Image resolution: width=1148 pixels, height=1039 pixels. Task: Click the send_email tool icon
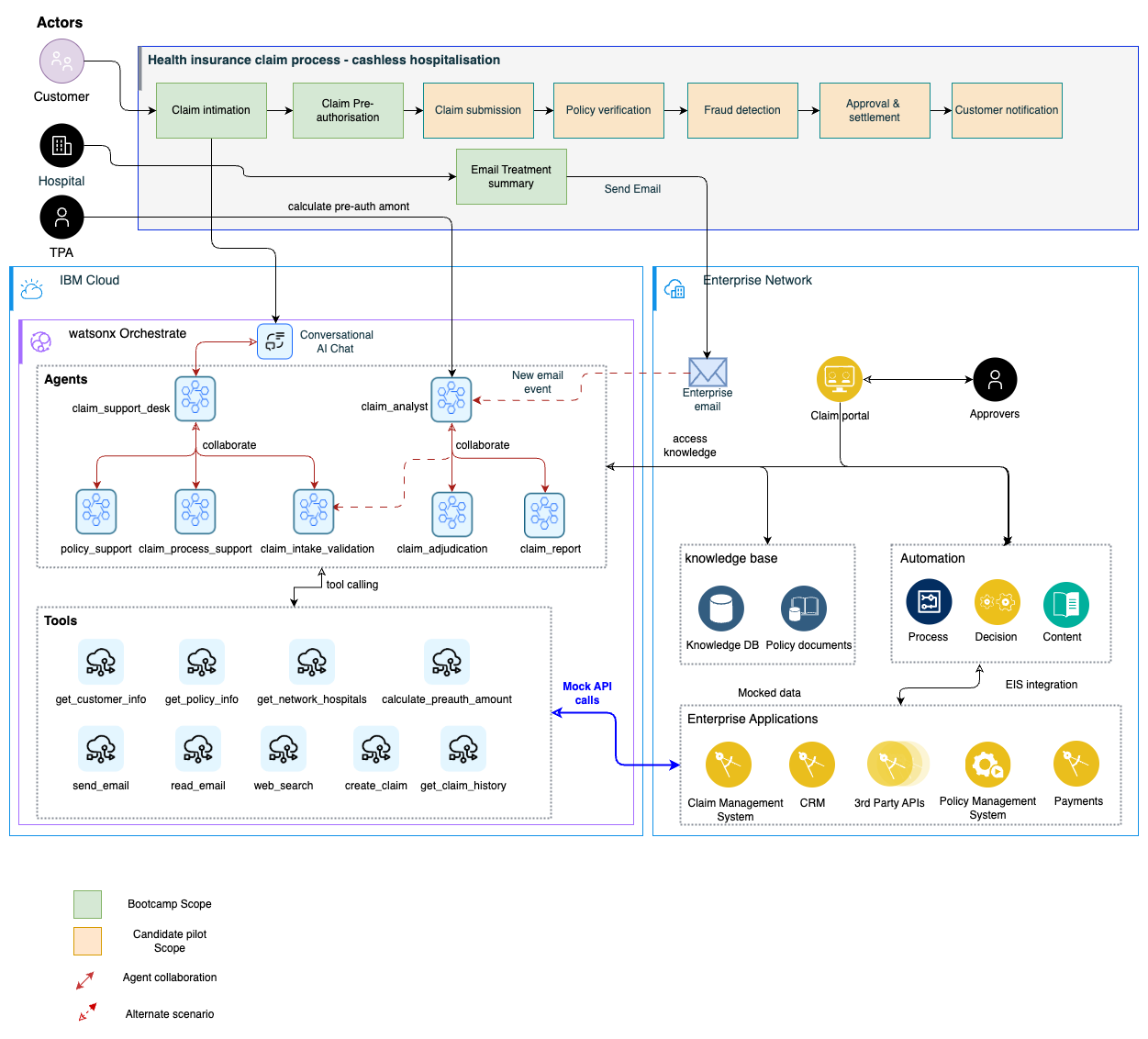101,749
